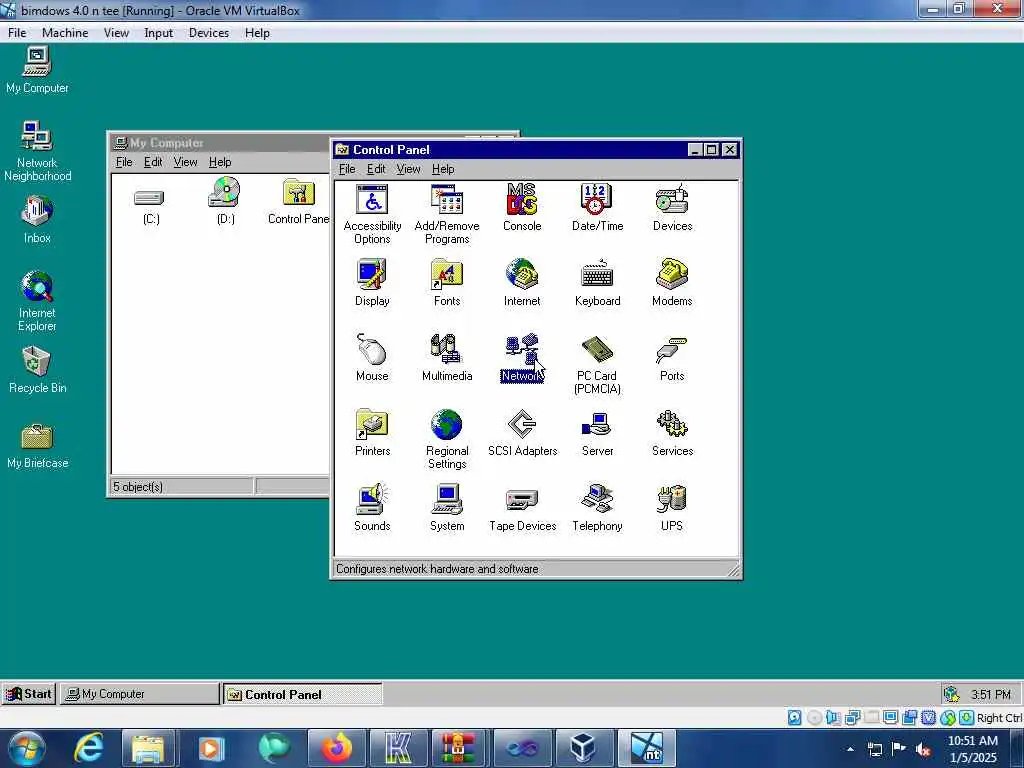Viewport: 1024px width, 768px height.
Task: Select My Briefcase desktop icon
Action: pyautogui.click(x=37, y=446)
